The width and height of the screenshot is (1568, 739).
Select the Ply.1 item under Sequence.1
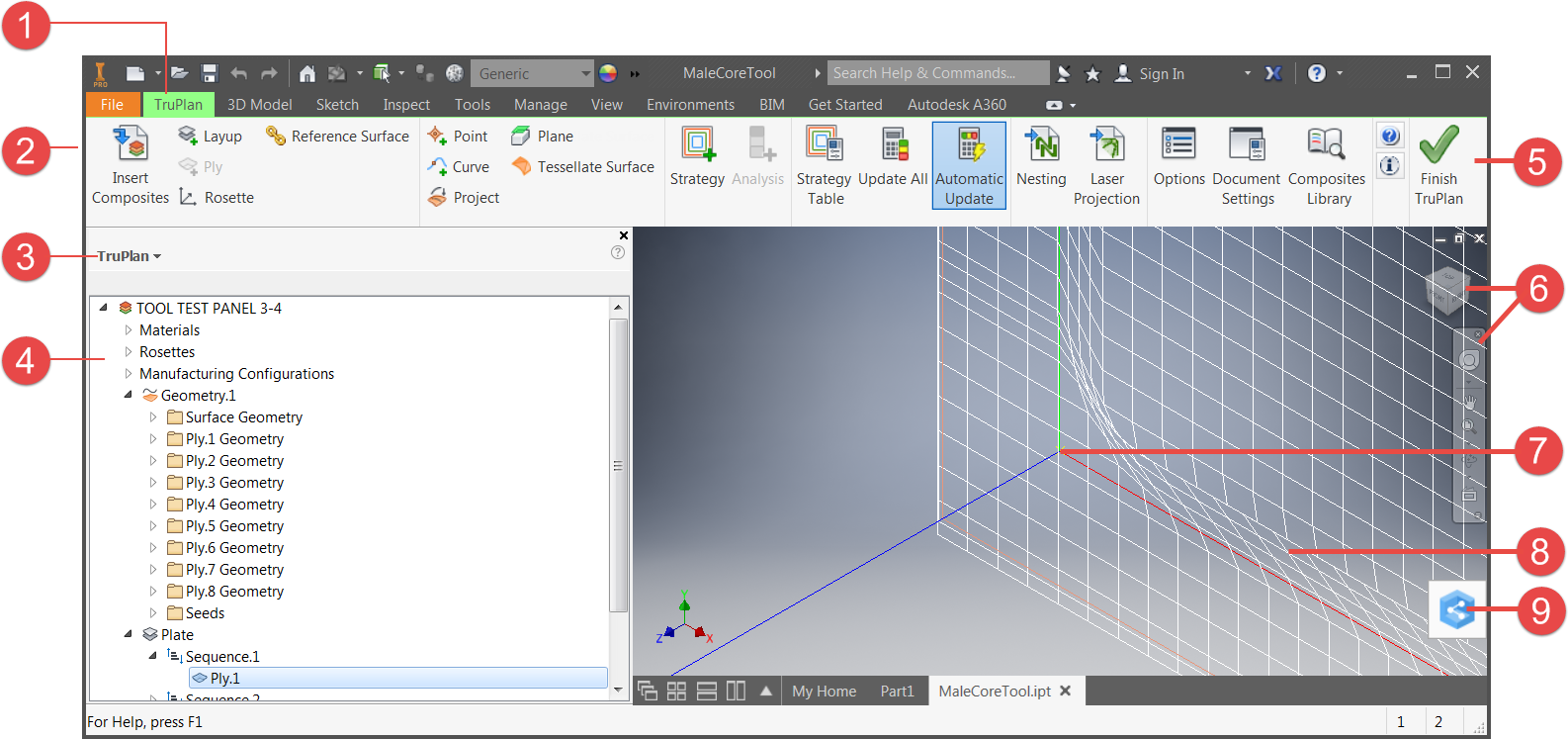point(398,678)
